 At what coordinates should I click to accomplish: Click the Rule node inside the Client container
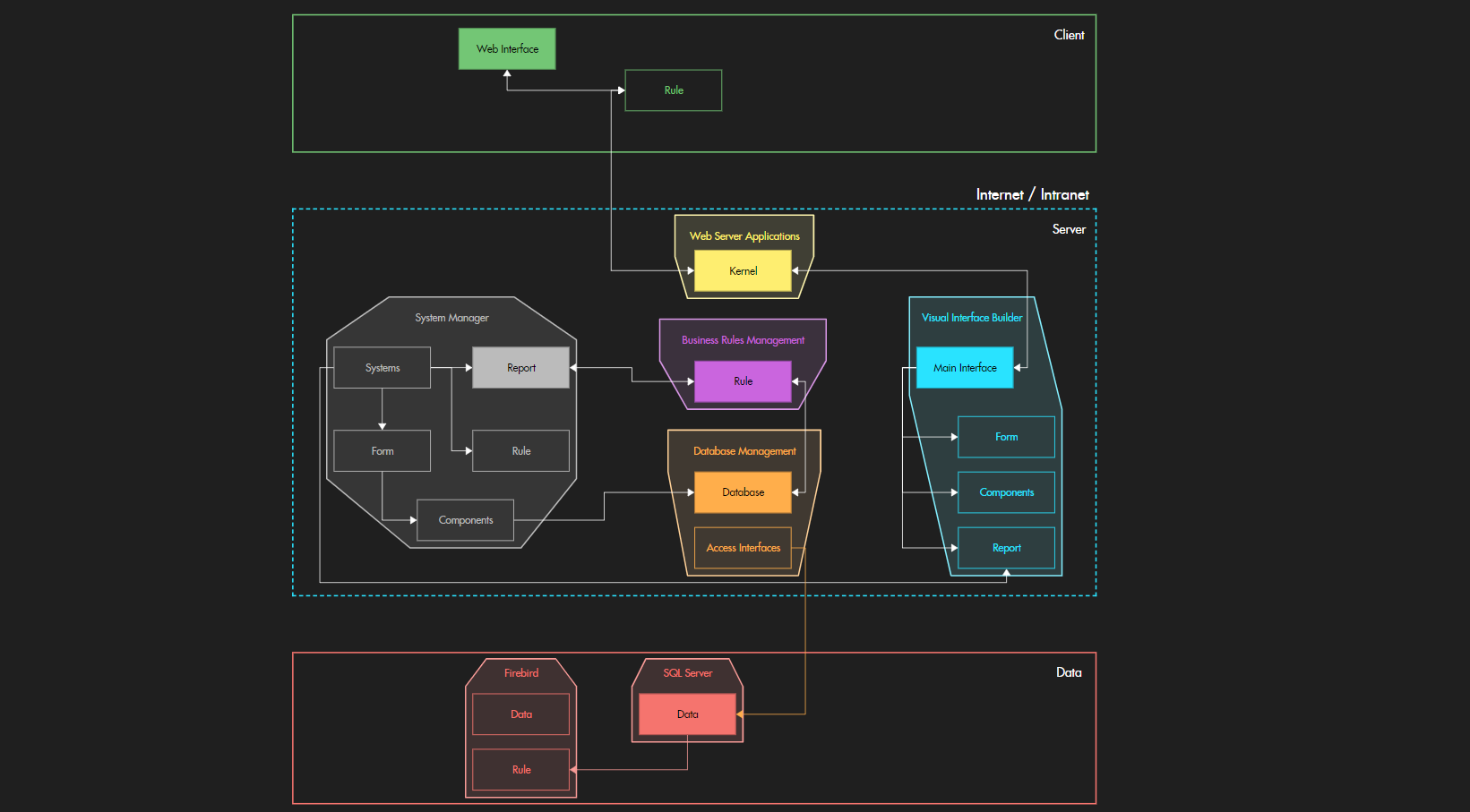[673, 90]
